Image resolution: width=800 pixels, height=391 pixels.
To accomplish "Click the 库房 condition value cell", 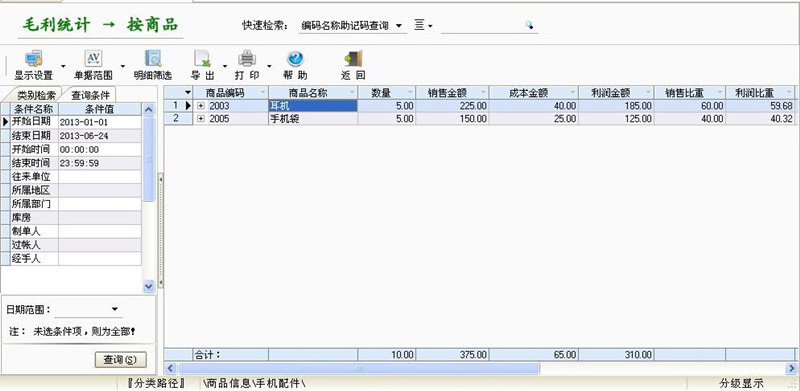I will pos(100,217).
